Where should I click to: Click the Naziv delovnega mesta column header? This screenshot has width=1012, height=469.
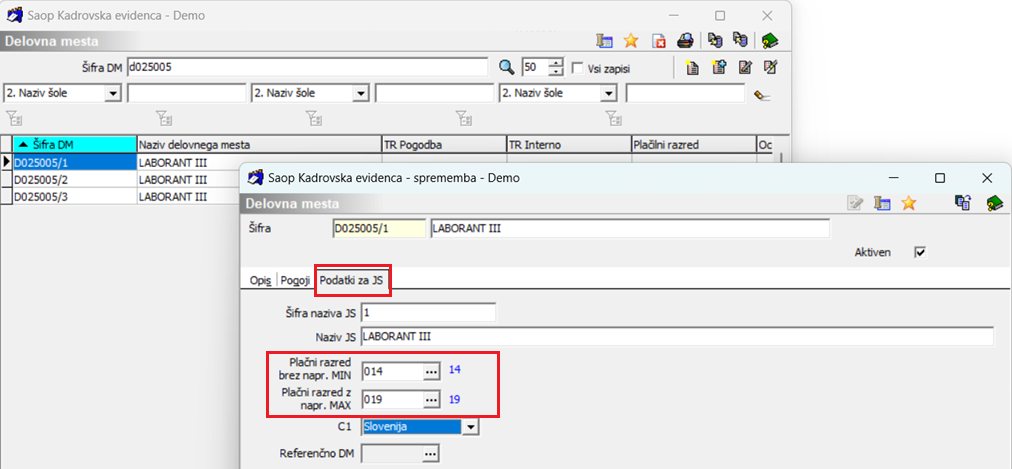[259, 145]
